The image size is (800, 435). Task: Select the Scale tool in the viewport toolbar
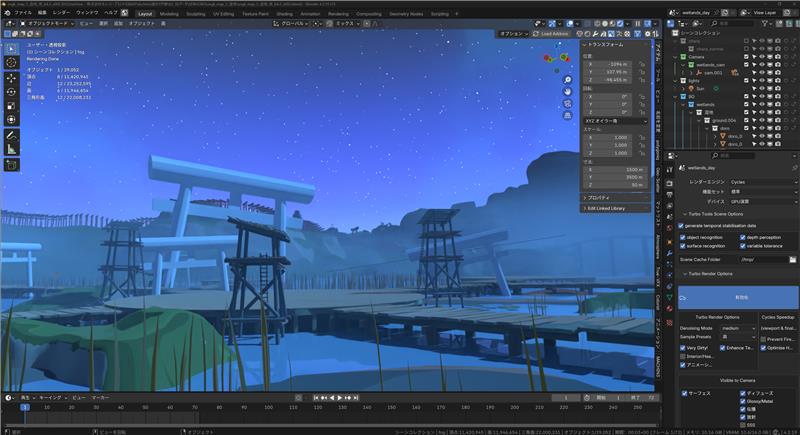[11, 106]
